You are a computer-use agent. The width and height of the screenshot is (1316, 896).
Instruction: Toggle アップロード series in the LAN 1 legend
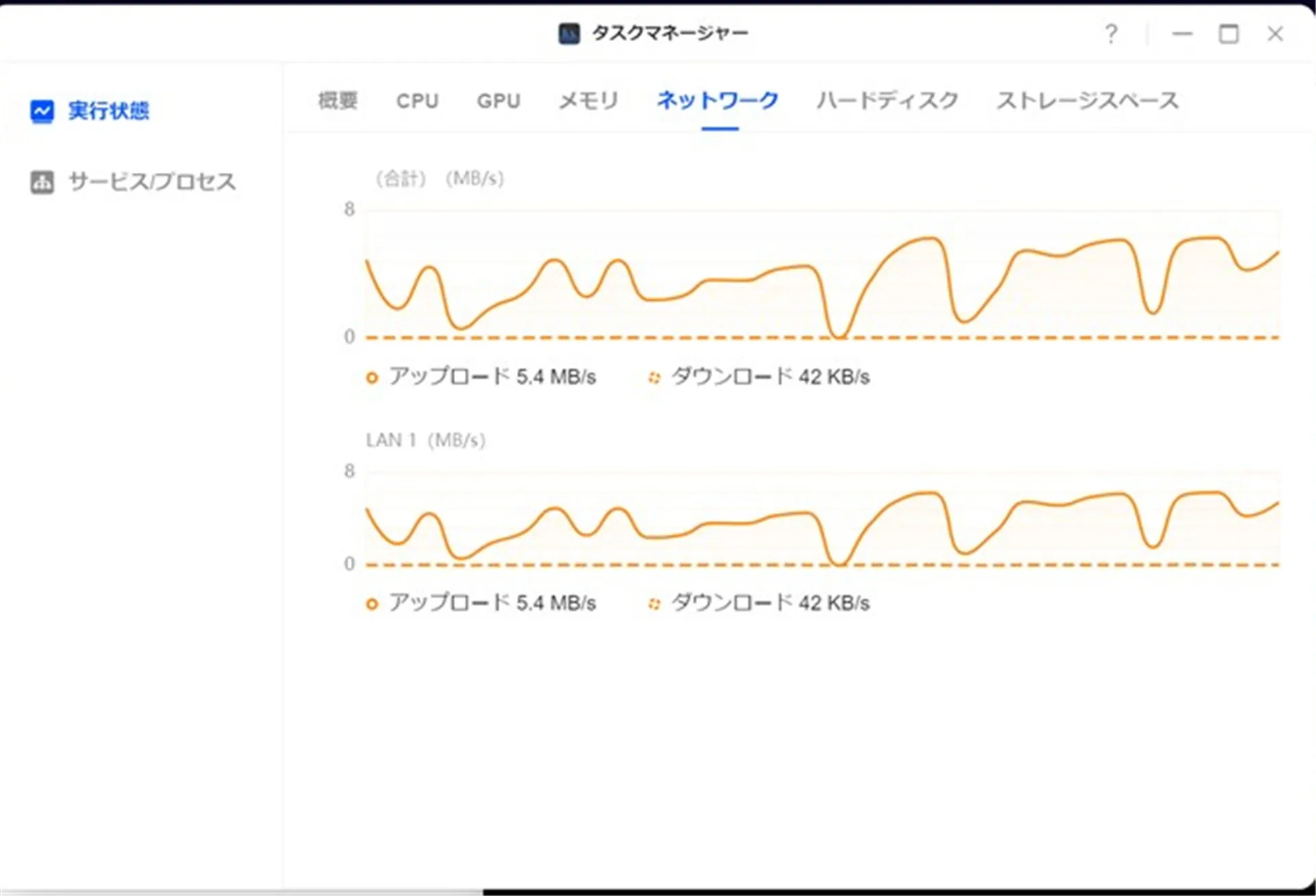pyautogui.click(x=481, y=603)
